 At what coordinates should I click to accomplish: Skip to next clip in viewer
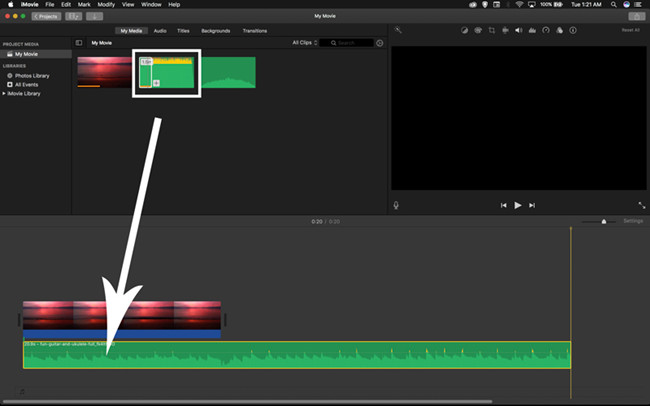click(x=532, y=205)
